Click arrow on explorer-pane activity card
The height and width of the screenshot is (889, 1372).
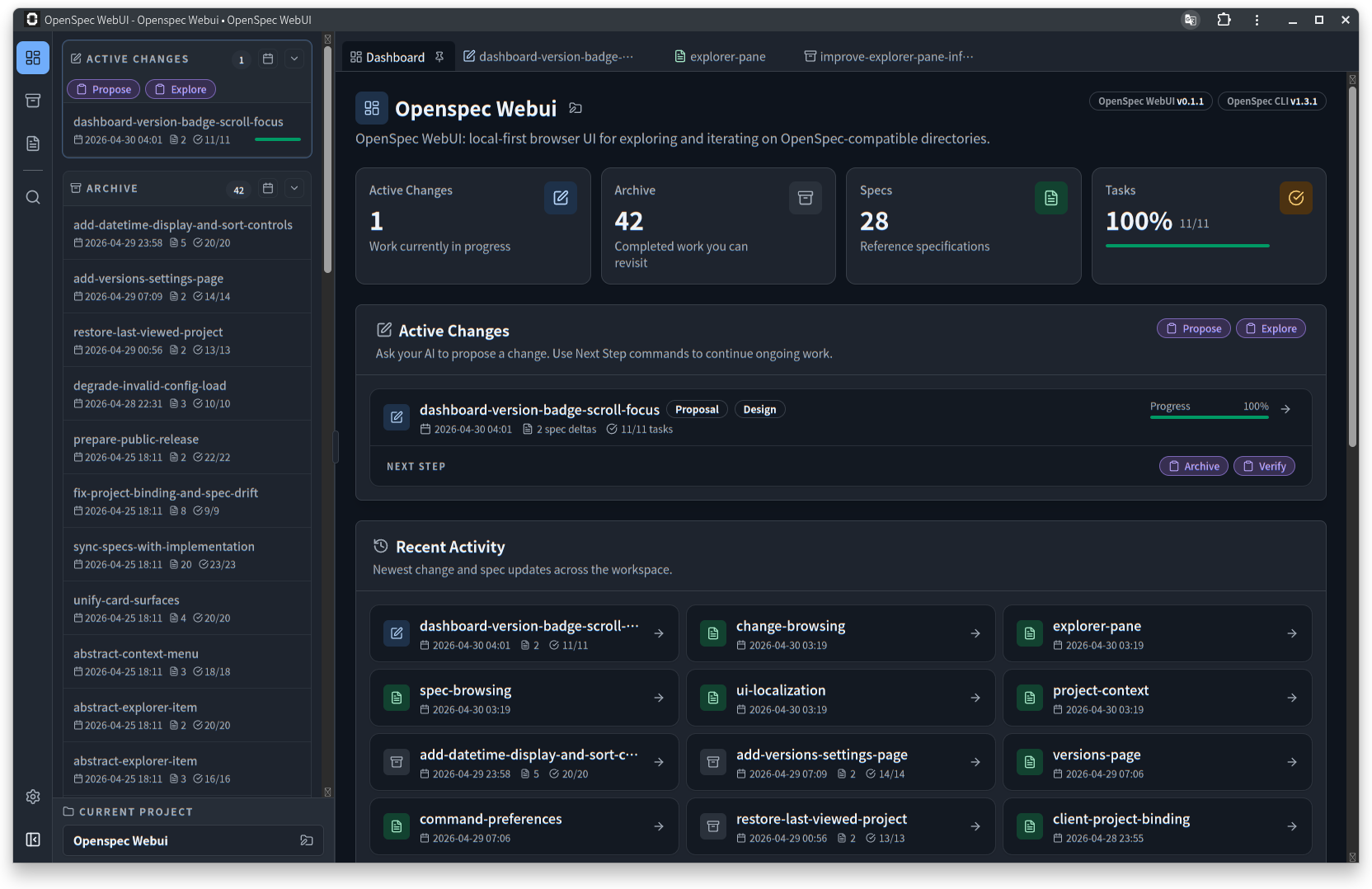1292,633
